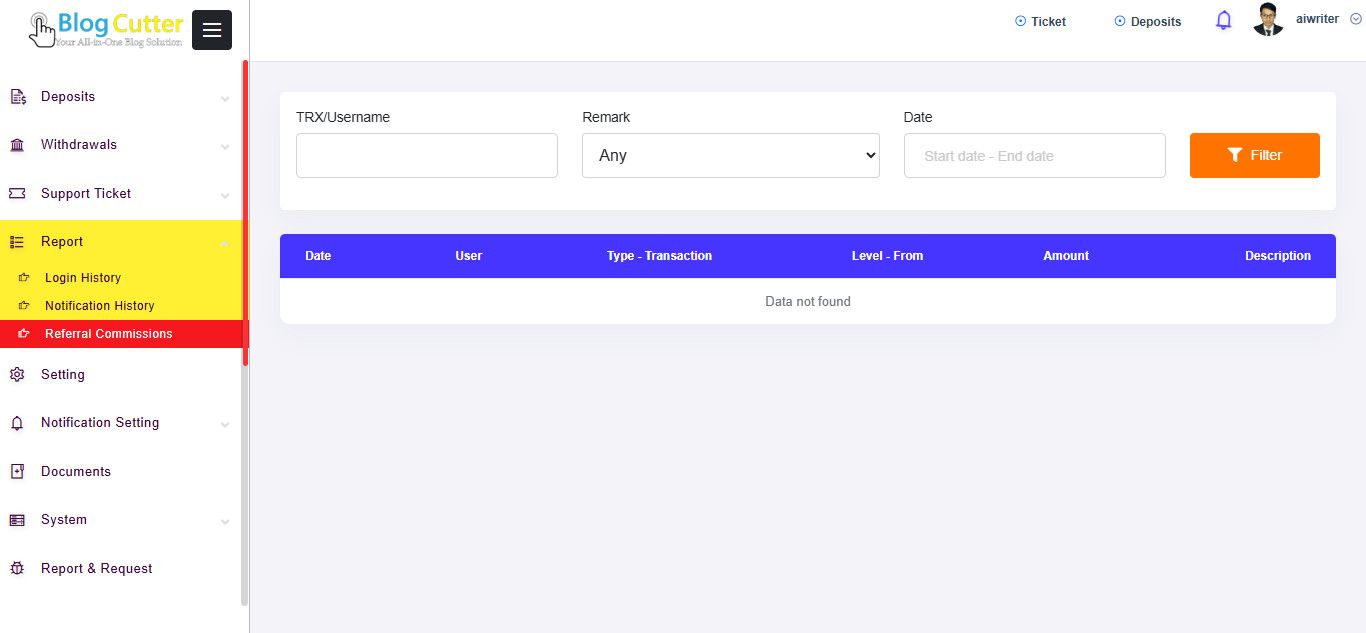This screenshot has width=1366, height=633.
Task: Click the Withdrawals bank icon
Action: (x=17, y=145)
